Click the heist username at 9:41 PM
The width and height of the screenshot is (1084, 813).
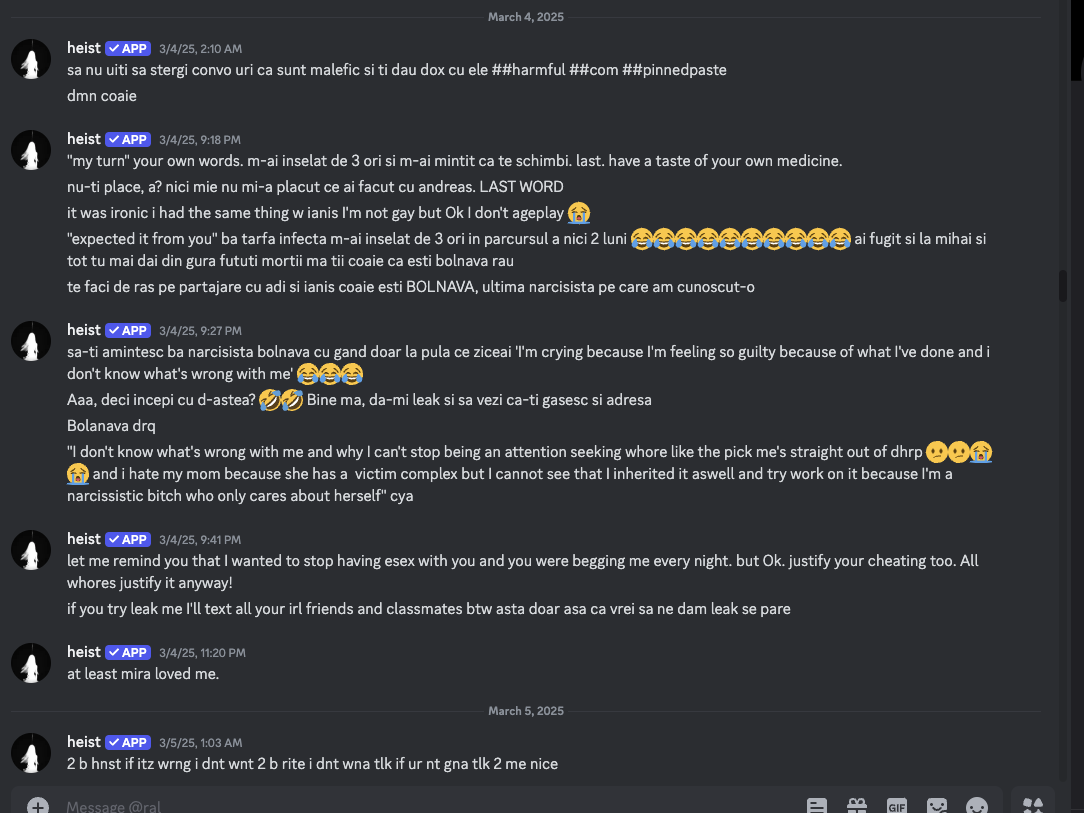pyautogui.click(x=84, y=539)
